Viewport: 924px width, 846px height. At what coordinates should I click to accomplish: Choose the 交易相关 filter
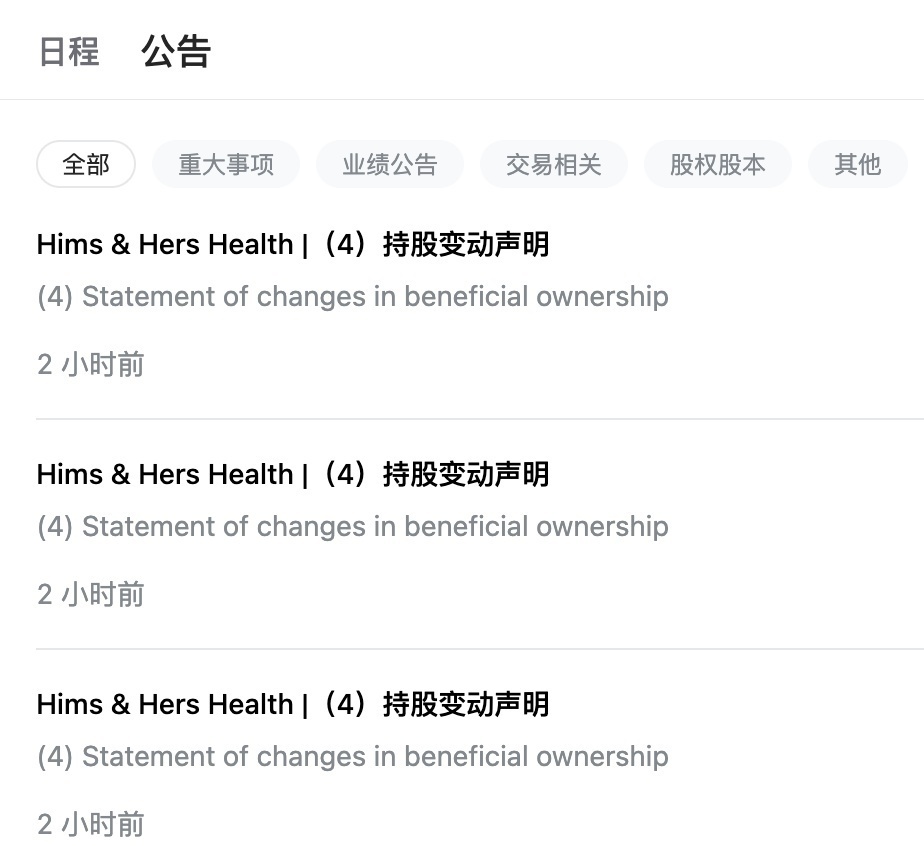coord(554,164)
